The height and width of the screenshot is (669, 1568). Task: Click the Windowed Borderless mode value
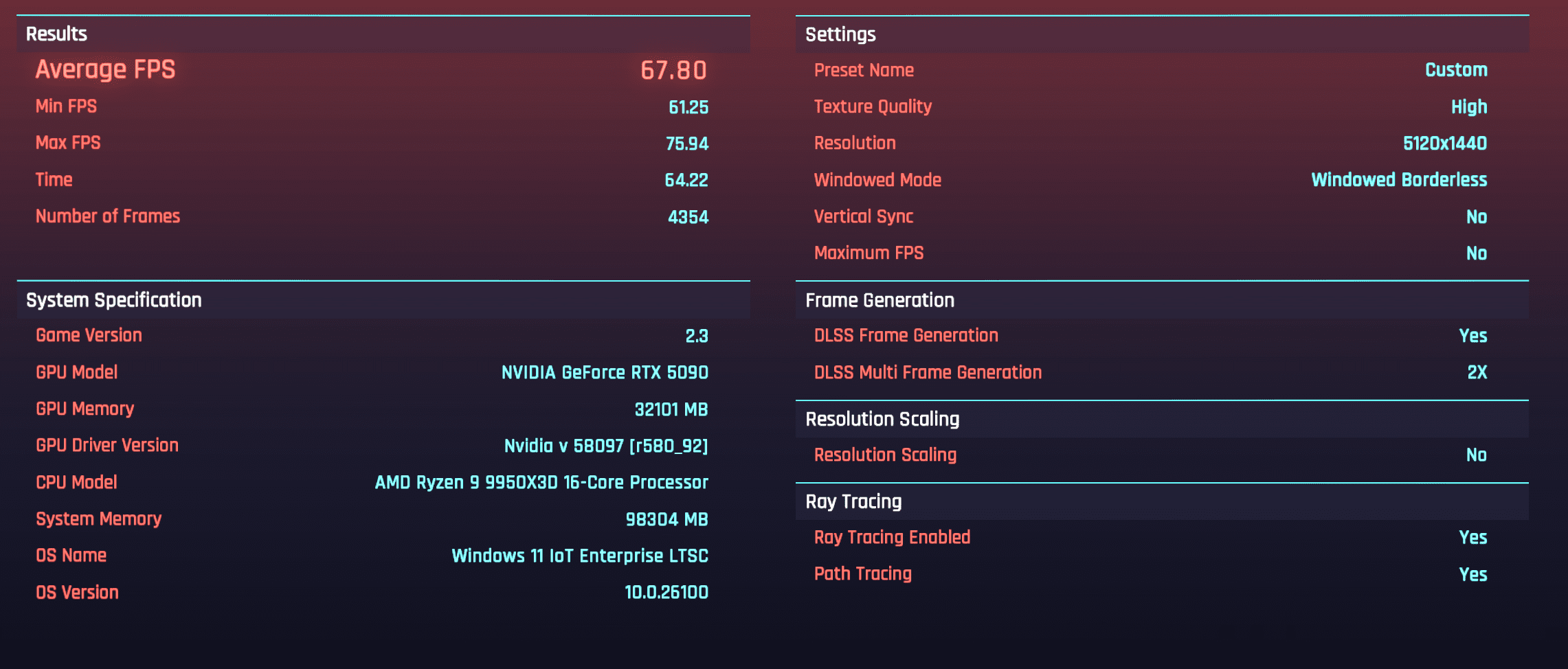coord(1399,180)
